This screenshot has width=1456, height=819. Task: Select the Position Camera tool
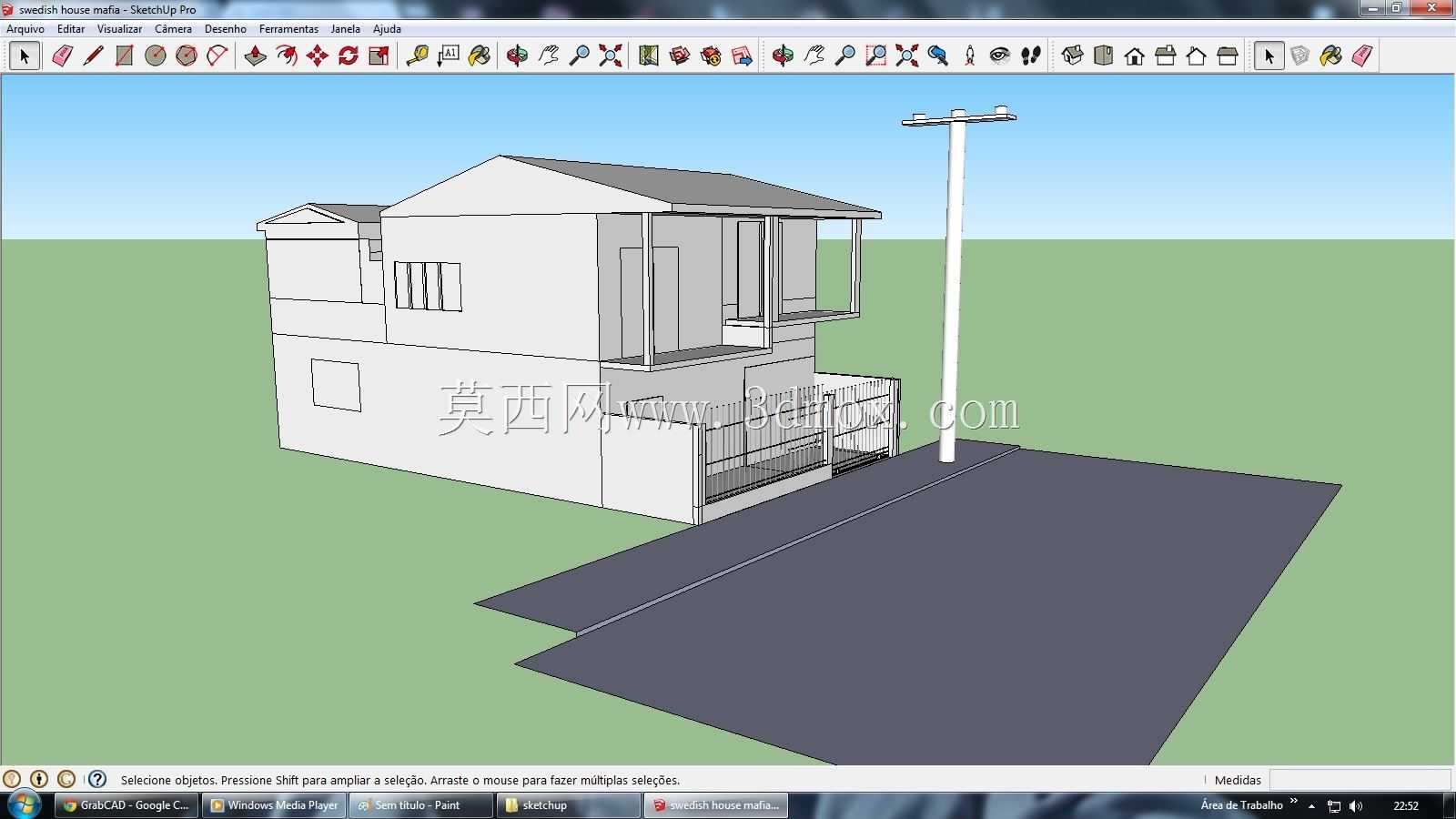coord(969,56)
